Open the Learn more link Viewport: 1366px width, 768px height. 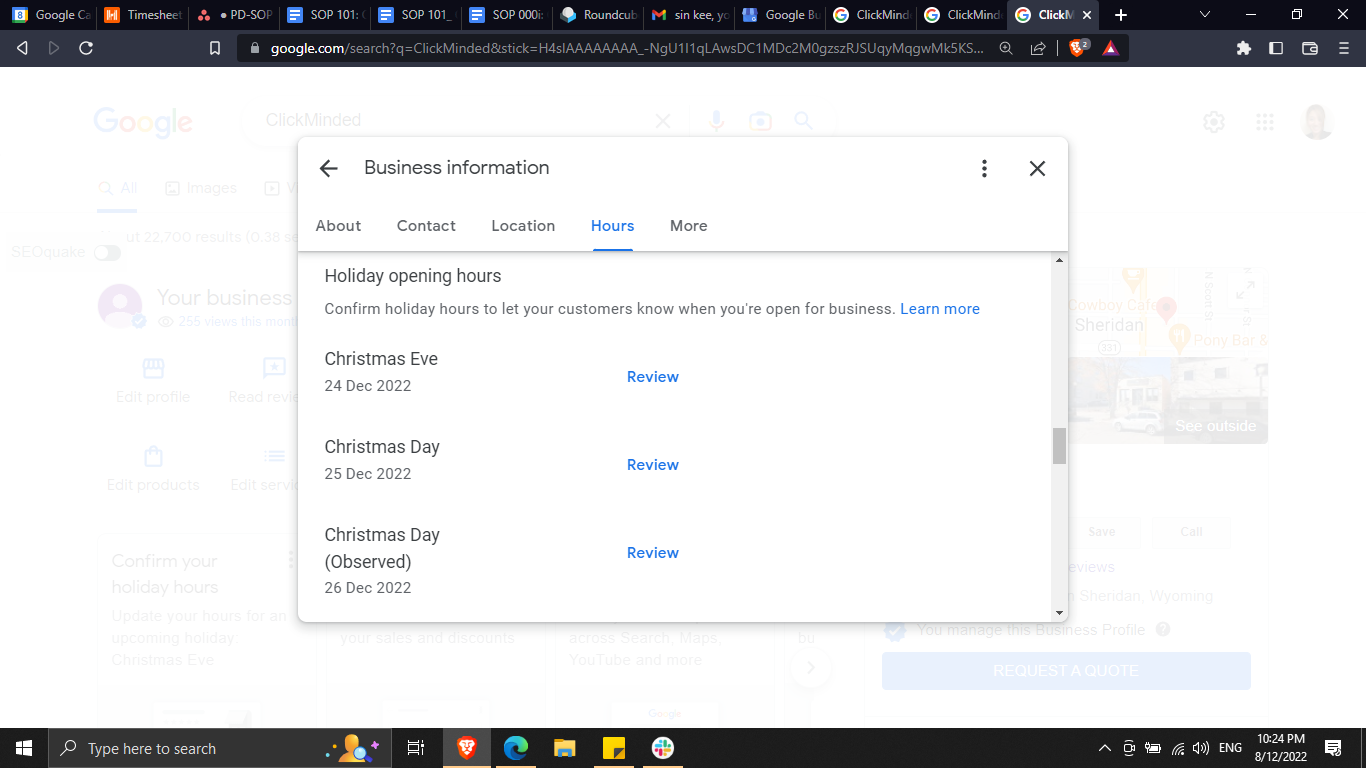(939, 309)
